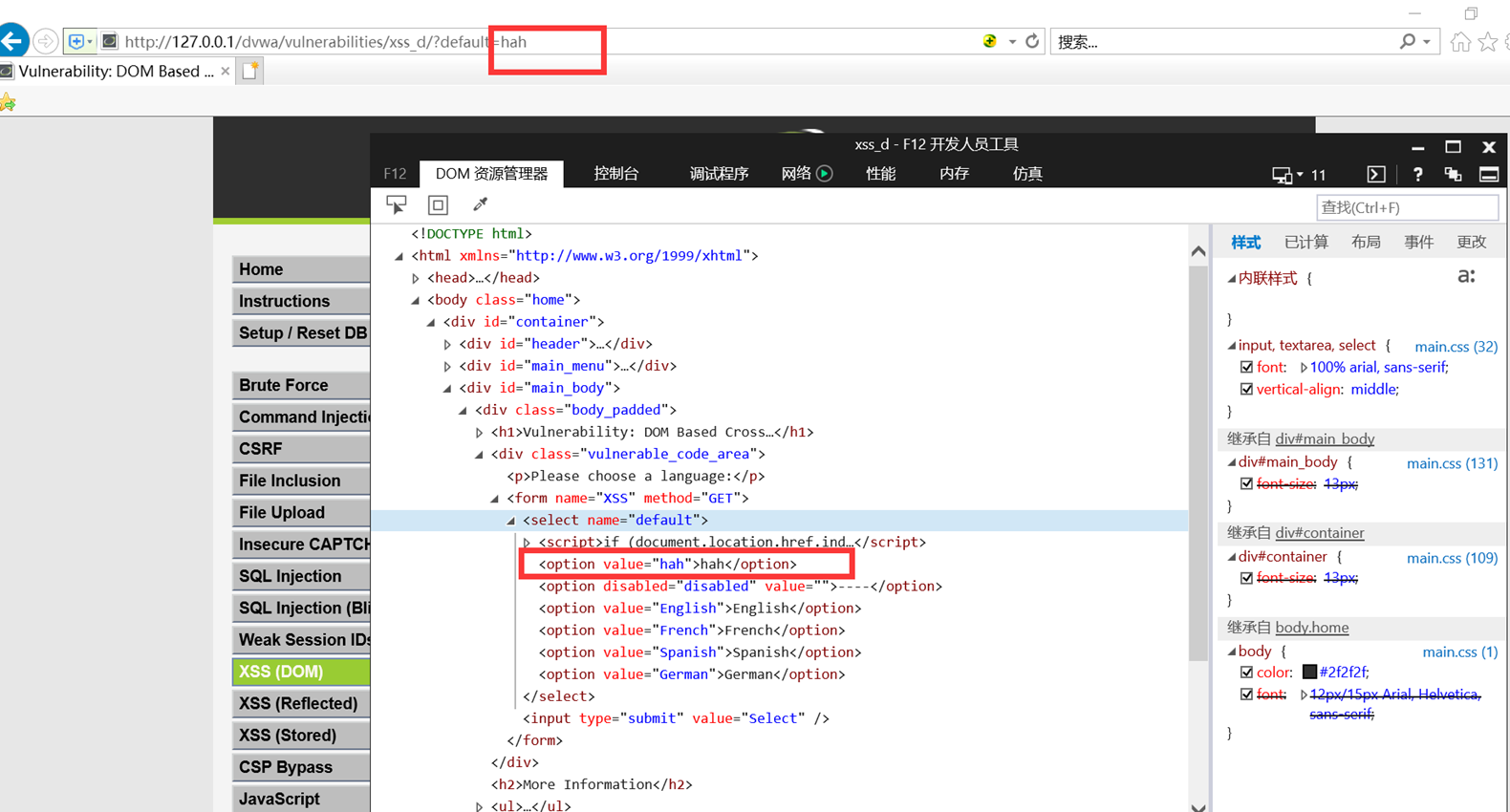Click the network play recording icon

coord(825,173)
